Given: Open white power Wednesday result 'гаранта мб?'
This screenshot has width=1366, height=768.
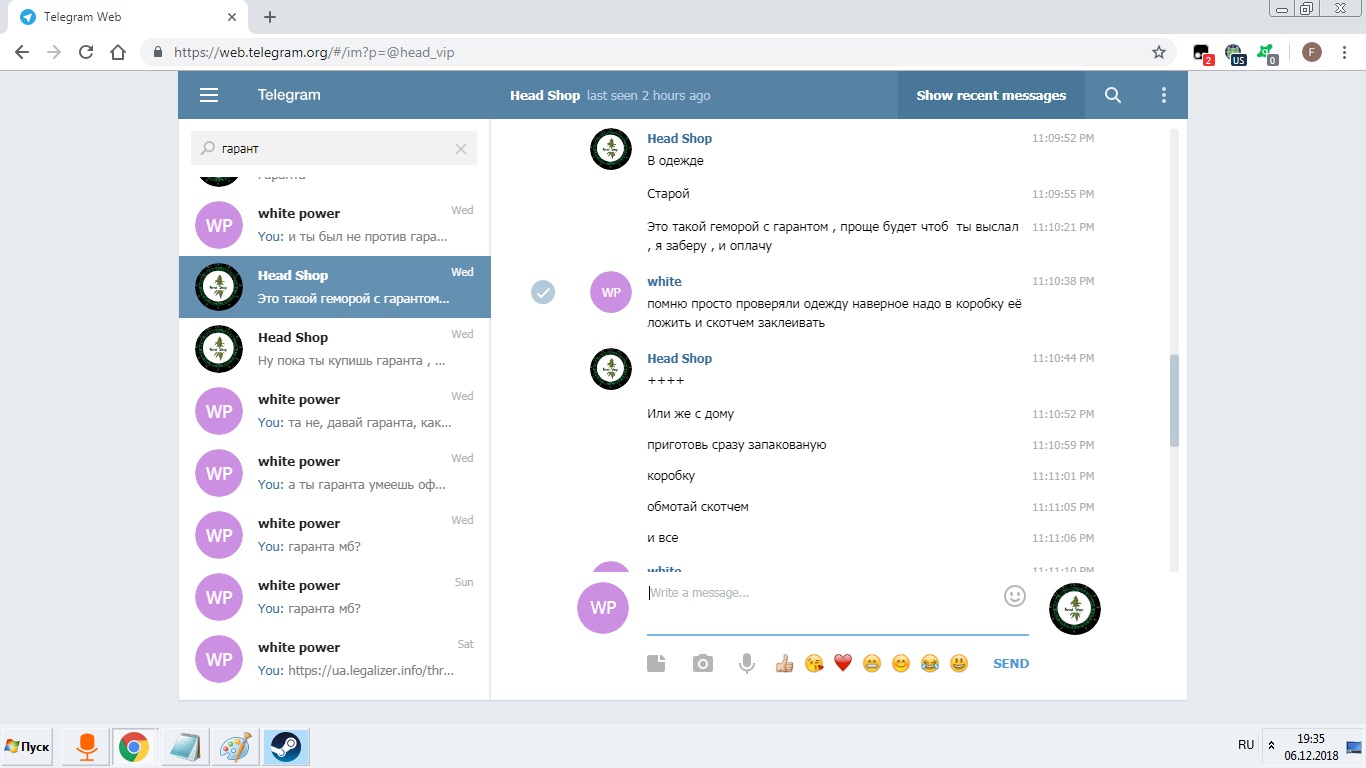Looking at the screenshot, I should pos(335,535).
